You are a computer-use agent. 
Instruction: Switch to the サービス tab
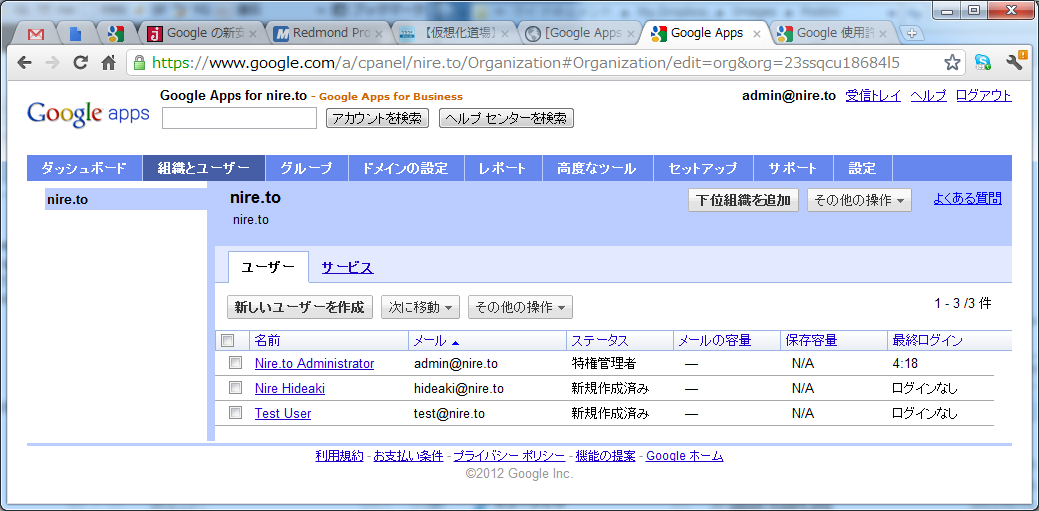[x=347, y=268]
